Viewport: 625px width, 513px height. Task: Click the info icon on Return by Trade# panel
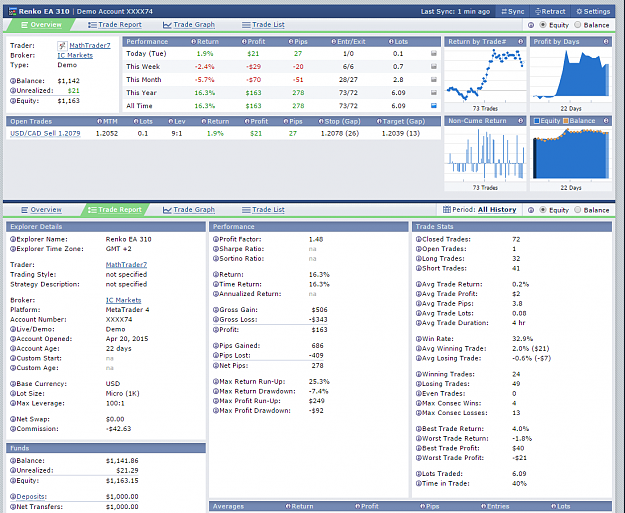[x=521, y=41]
